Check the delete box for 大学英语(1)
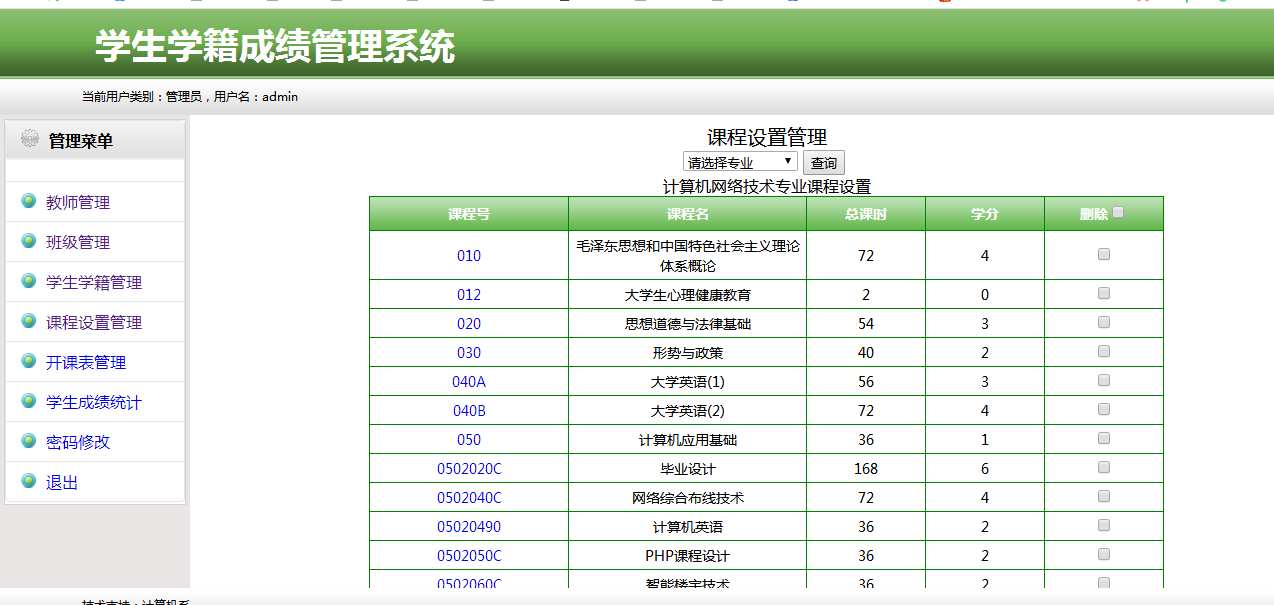Screen dimensions: 1274x605 (1104, 380)
